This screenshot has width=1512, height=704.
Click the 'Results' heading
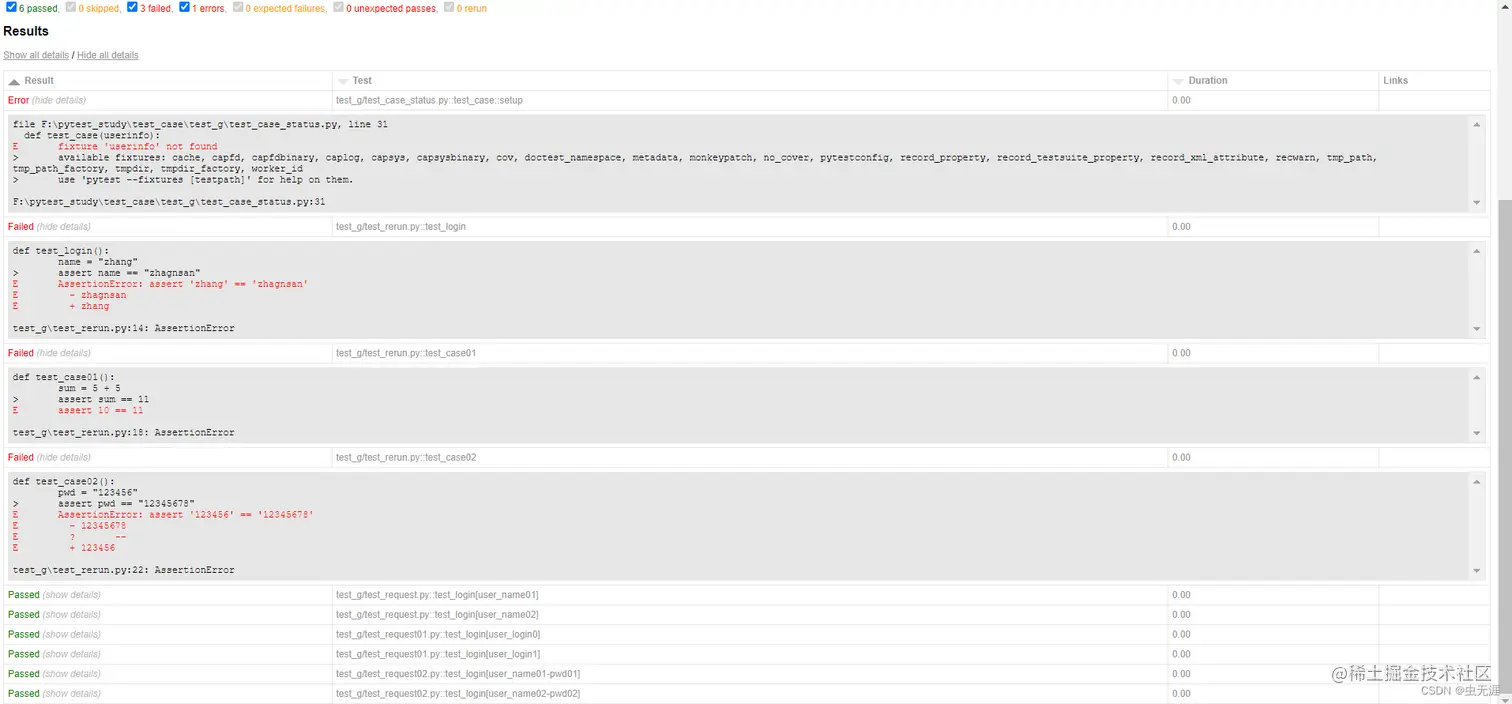pos(26,31)
